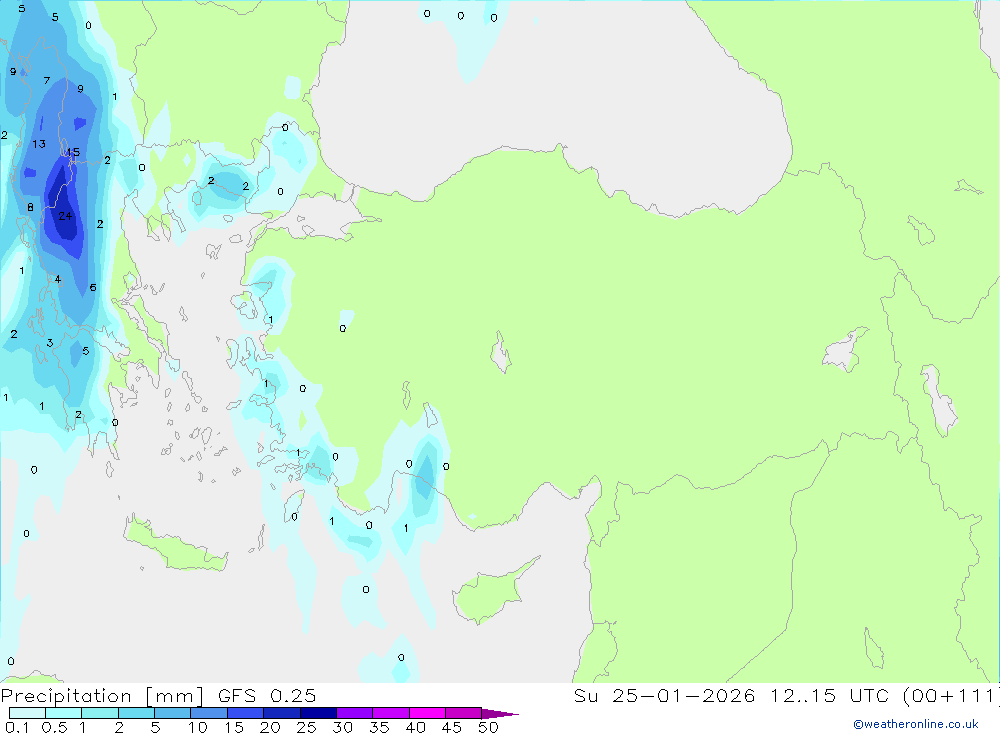Click the '13' precipitation value on map
The height and width of the screenshot is (733, 1000).
click(39, 144)
